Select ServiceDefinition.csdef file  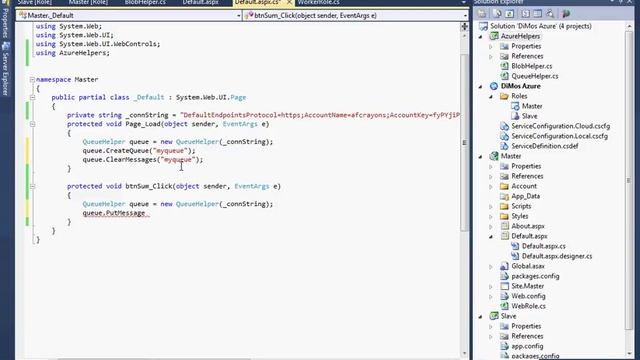544,146
